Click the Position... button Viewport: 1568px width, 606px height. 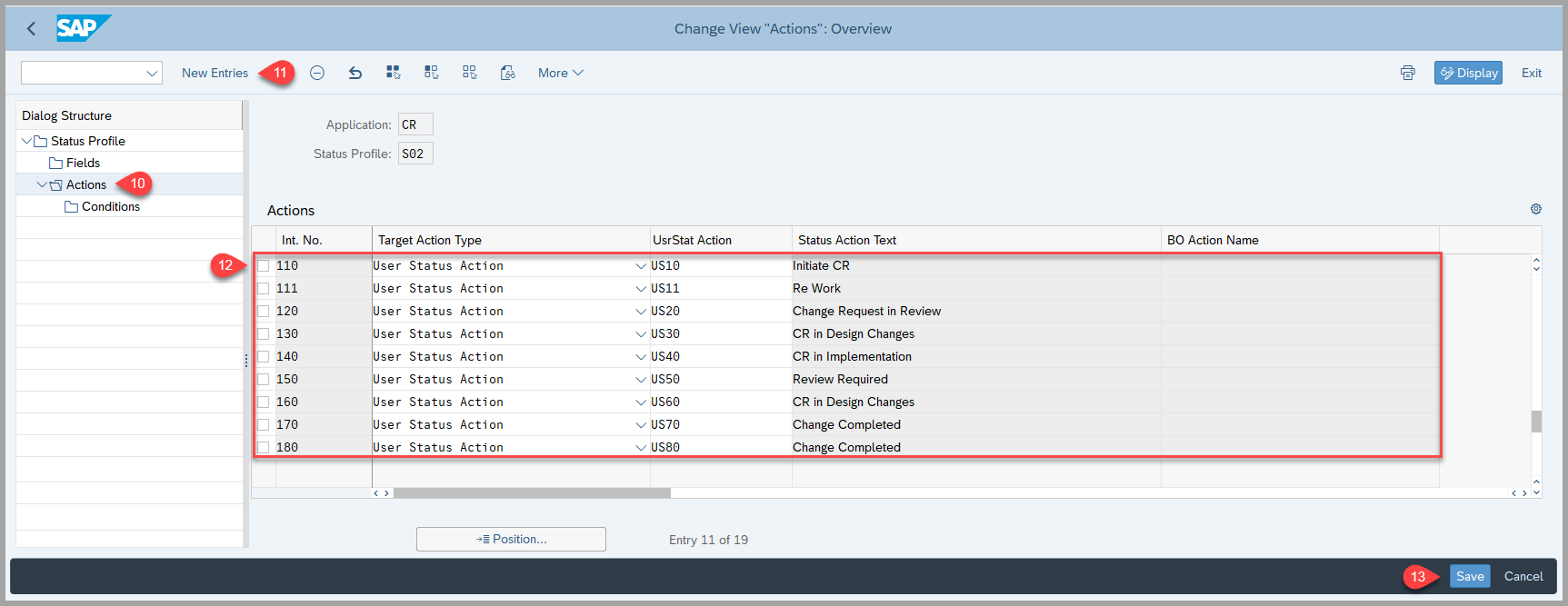tap(511, 539)
